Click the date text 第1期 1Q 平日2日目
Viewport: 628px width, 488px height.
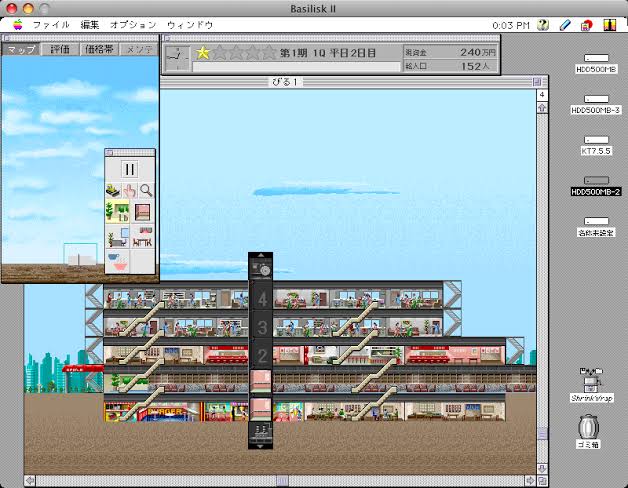click(328, 53)
